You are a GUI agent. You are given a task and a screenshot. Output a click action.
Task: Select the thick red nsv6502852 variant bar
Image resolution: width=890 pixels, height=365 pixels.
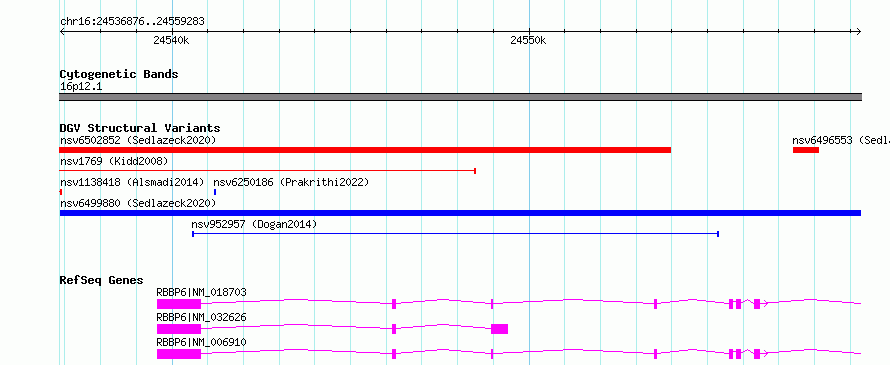click(365, 150)
